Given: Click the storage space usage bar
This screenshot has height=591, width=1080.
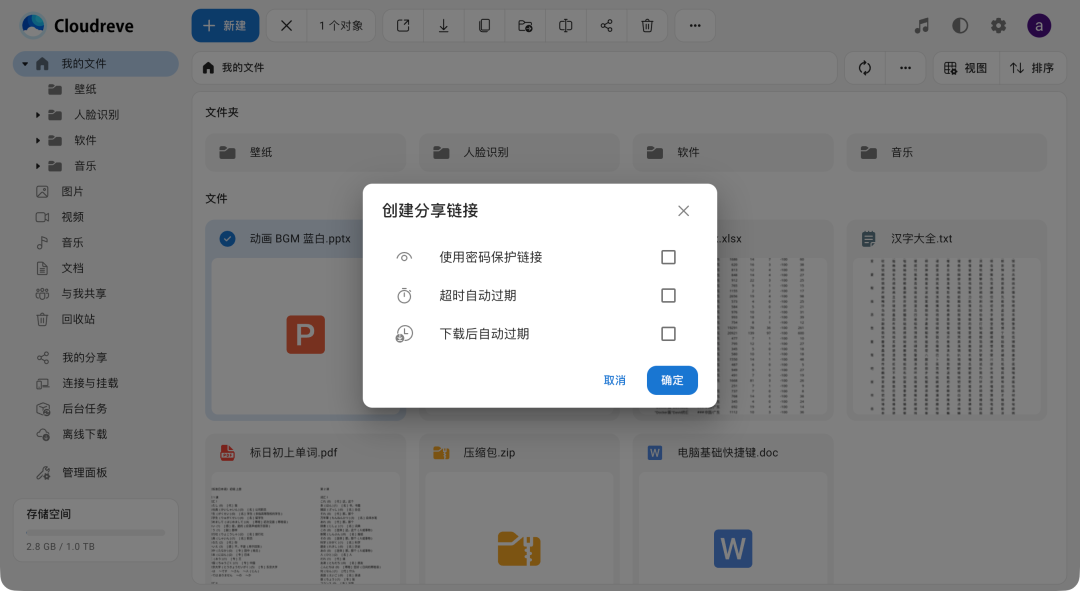Looking at the screenshot, I should click(96, 532).
